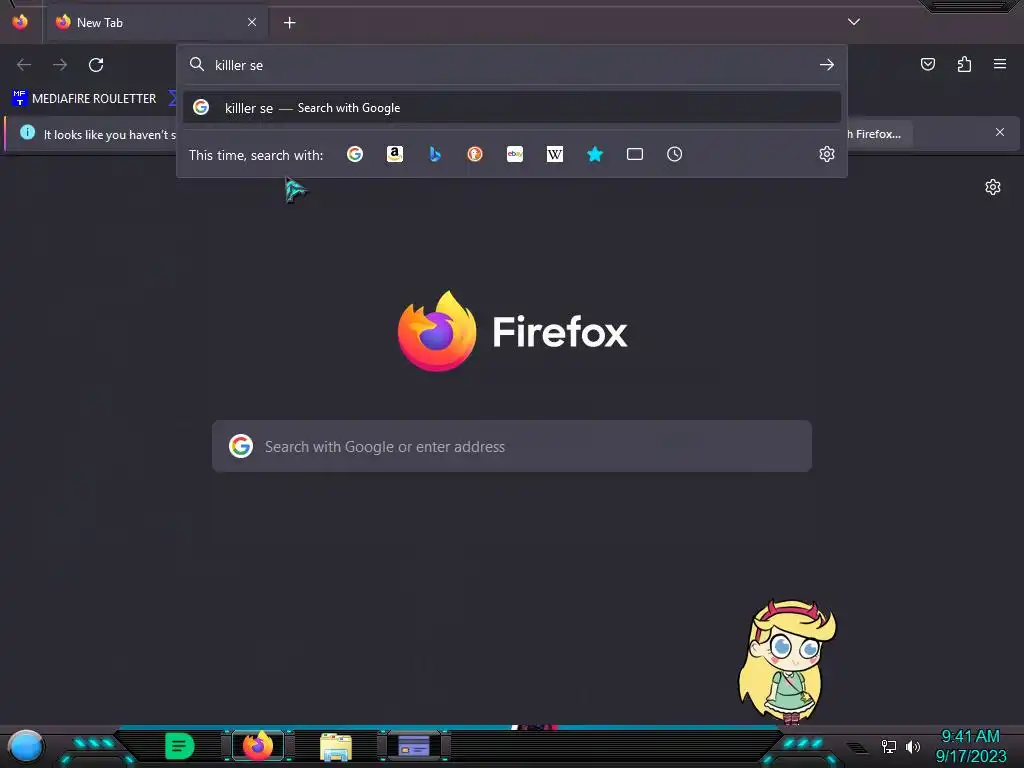Search in open tabs icon

[635, 154]
